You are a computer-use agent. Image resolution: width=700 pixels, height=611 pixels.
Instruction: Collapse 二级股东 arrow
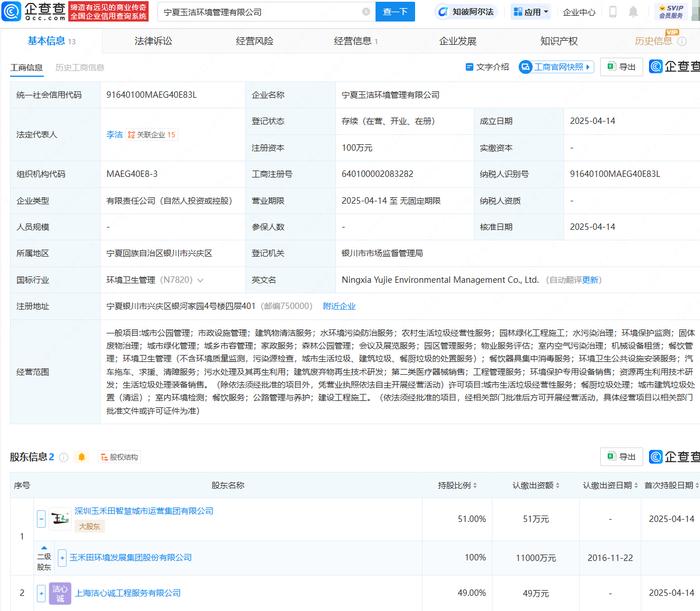coord(44,548)
